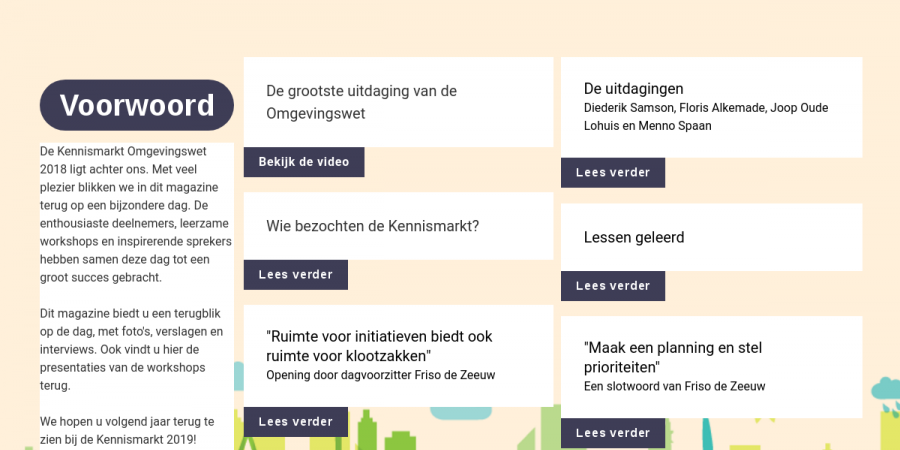
Task: Open 'De grootste uitdaging van de Omgevingswet' title
Action: pos(361,102)
